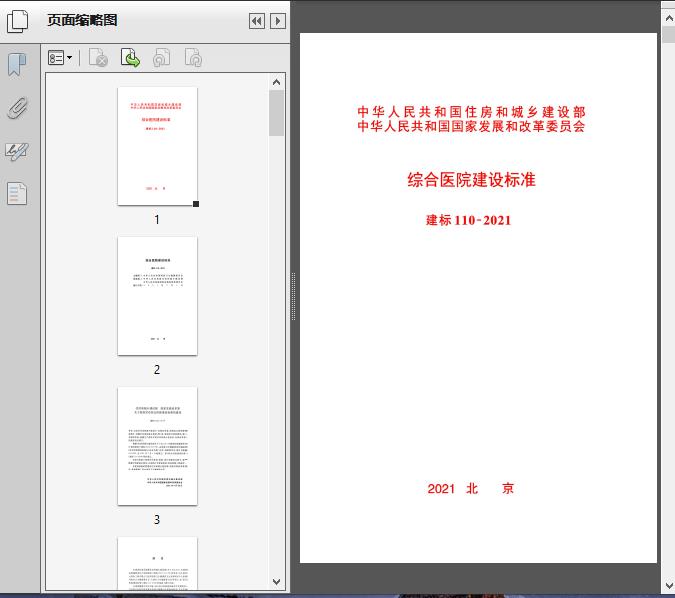Rotate pages counterclockwise icon

click(x=161, y=58)
